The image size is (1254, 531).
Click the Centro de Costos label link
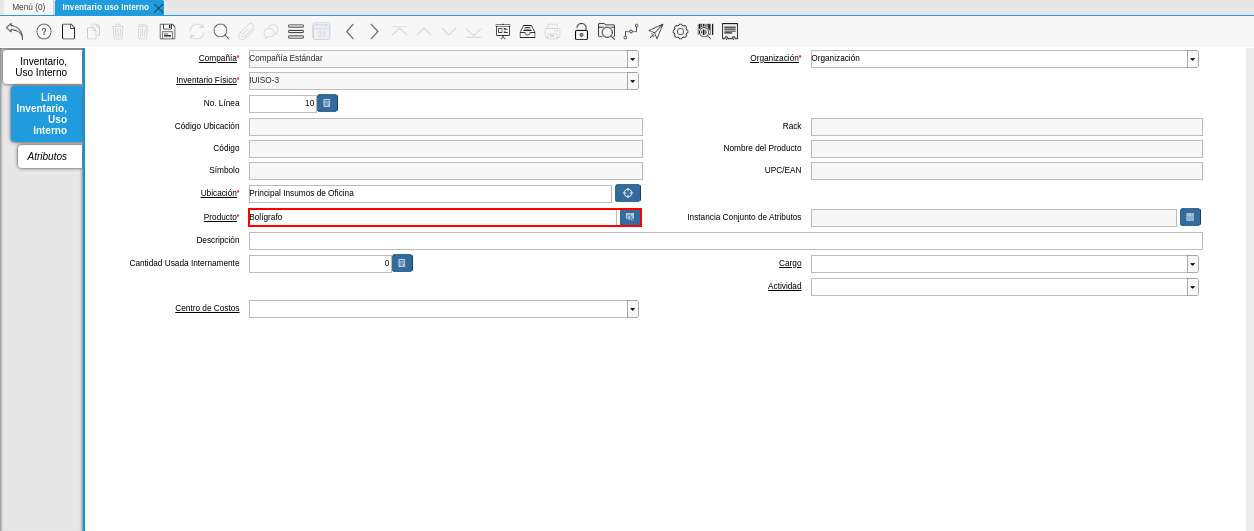pyautogui.click(x=207, y=308)
